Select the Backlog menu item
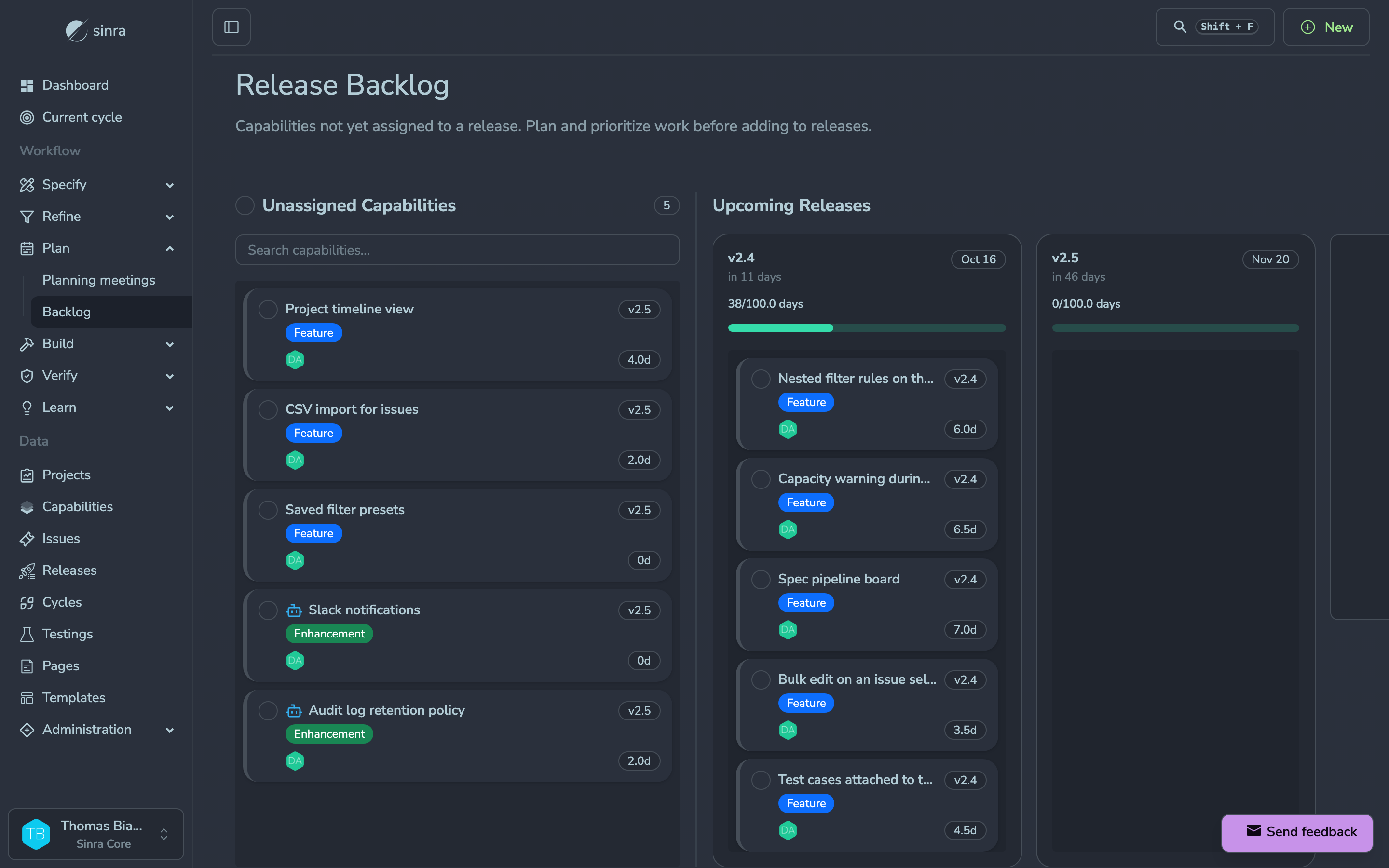This screenshot has width=1389, height=868. point(111,312)
